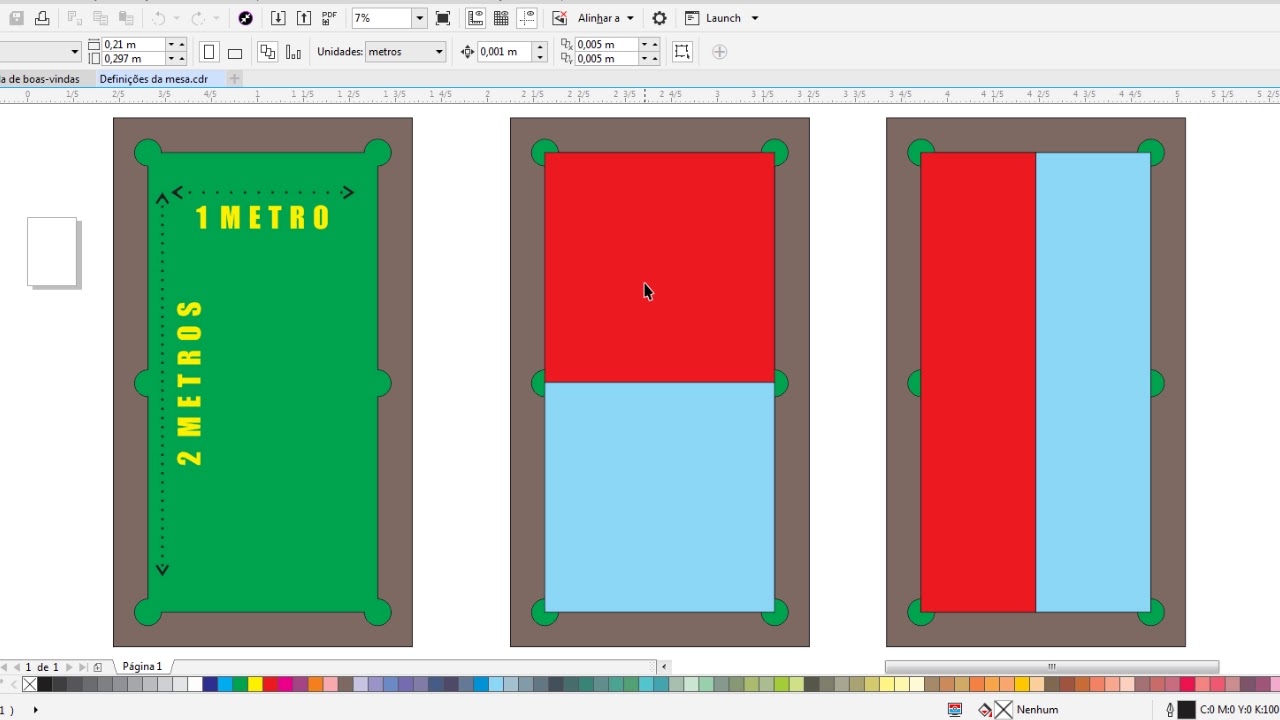Click the nudge distance field 0,001 m

tap(505, 52)
